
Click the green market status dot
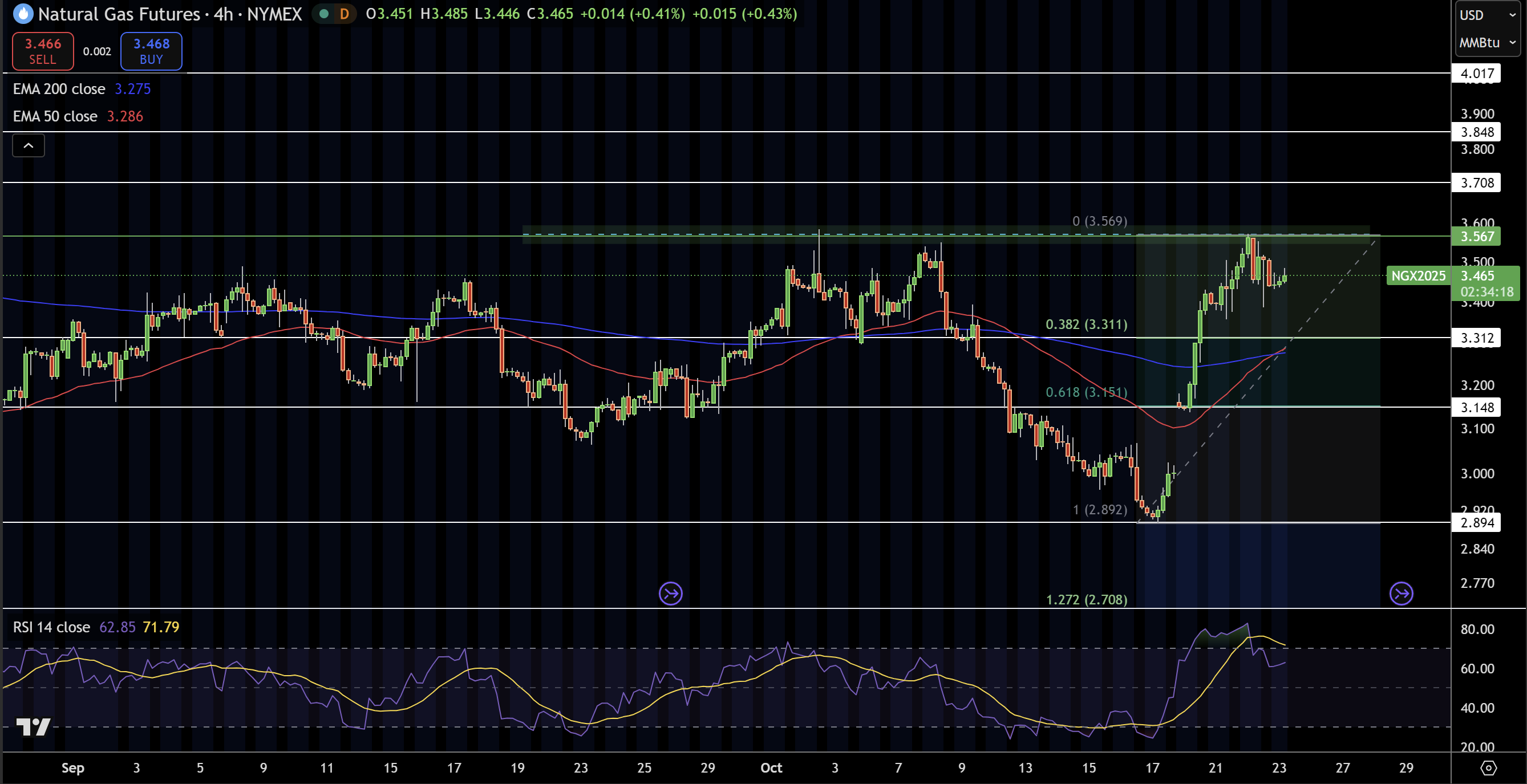323,14
